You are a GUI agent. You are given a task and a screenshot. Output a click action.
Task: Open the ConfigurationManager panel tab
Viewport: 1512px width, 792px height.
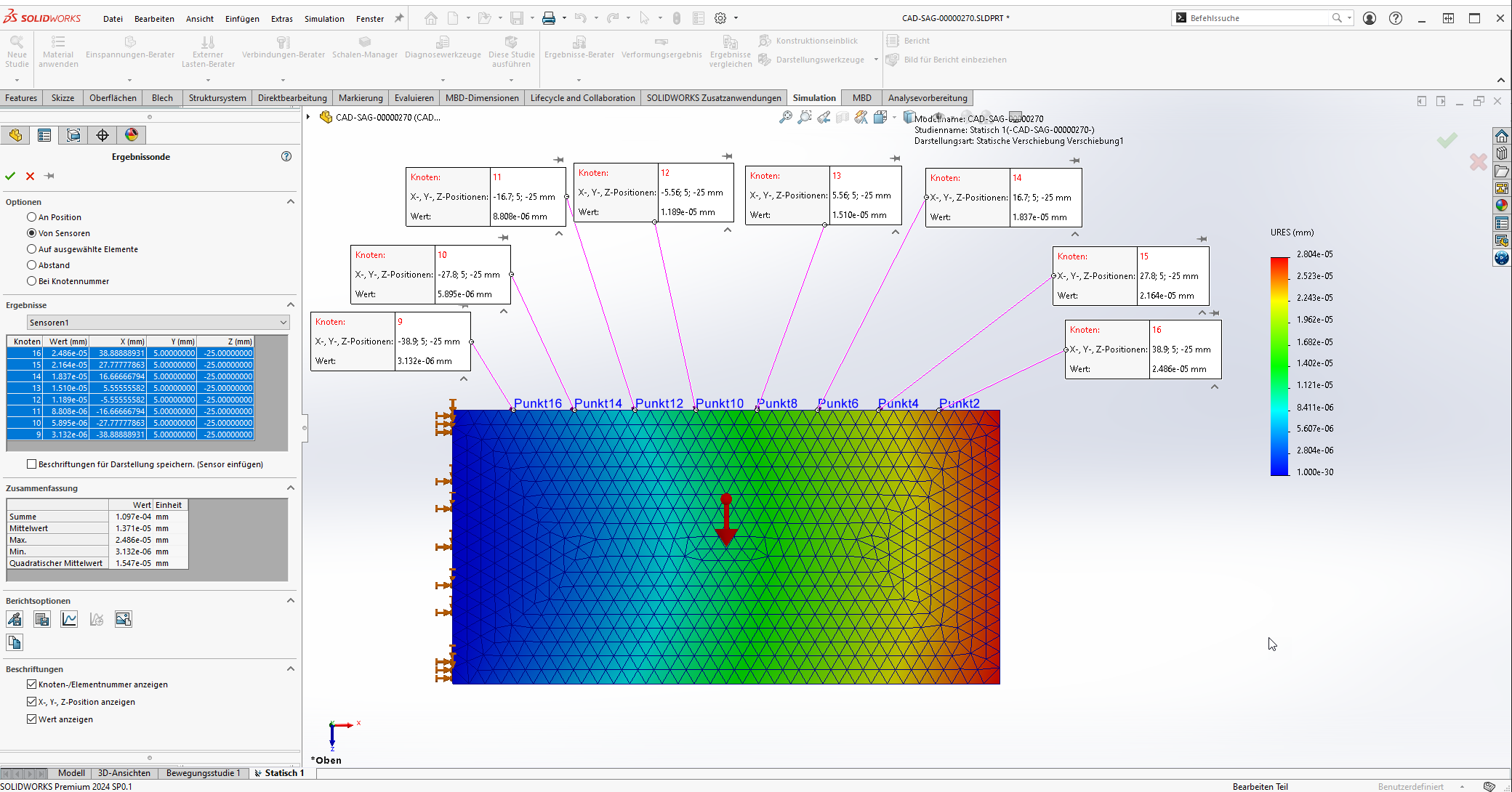pyautogui.click(x=73, y=135)
